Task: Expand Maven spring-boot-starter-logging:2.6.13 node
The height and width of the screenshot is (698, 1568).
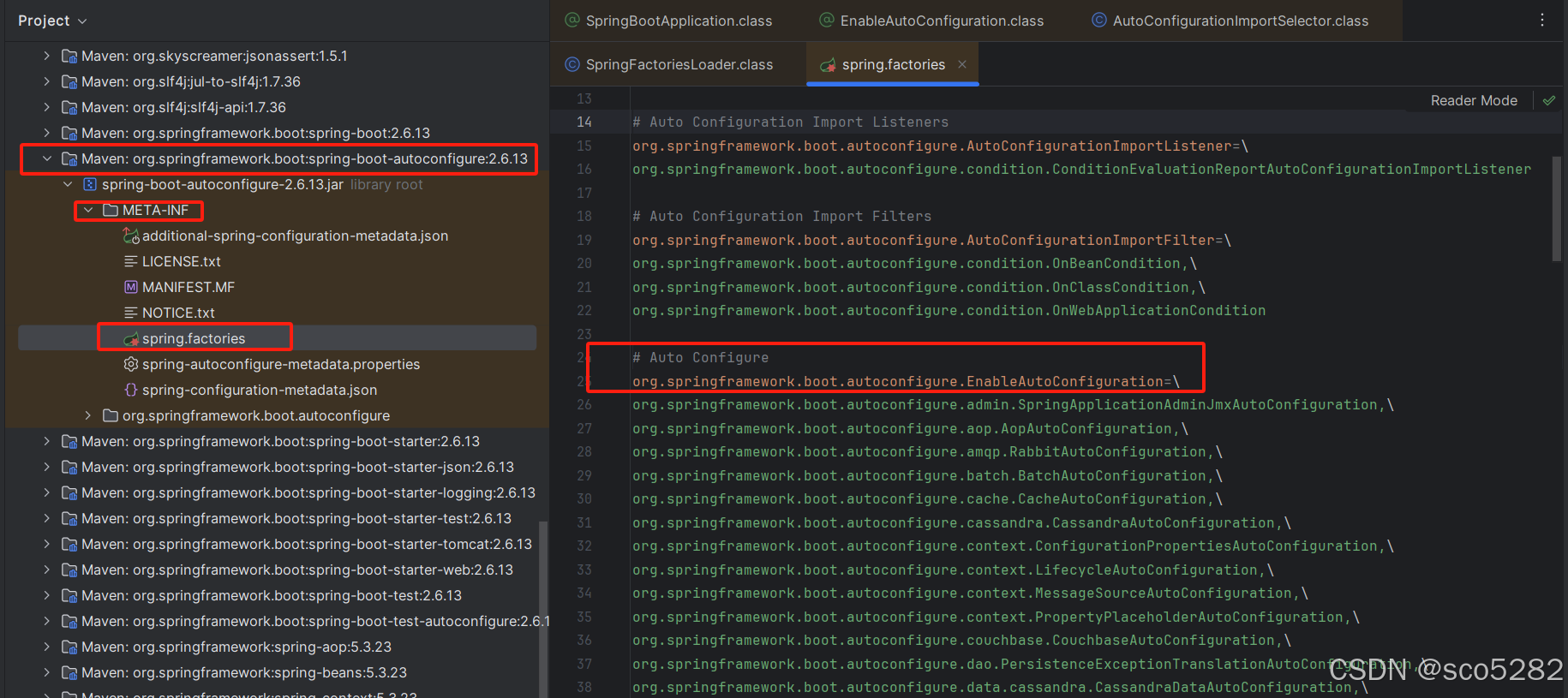Action: (x=46, y=492)
